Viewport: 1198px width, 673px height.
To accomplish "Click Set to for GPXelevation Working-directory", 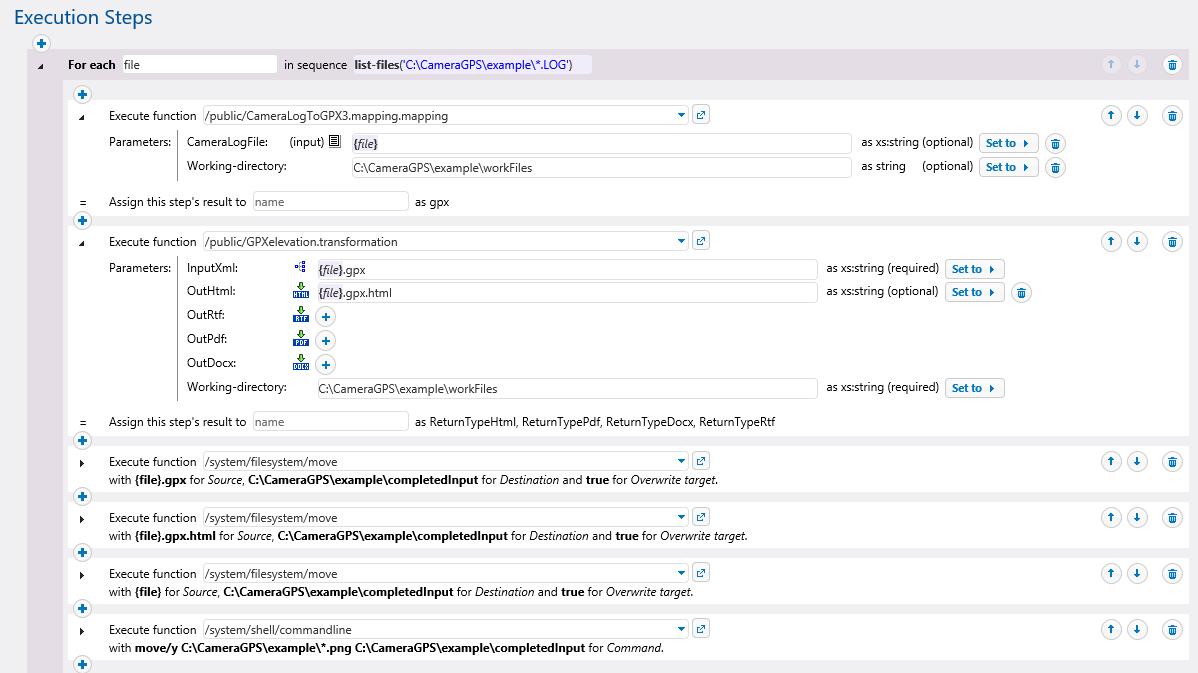I will 974,388.
